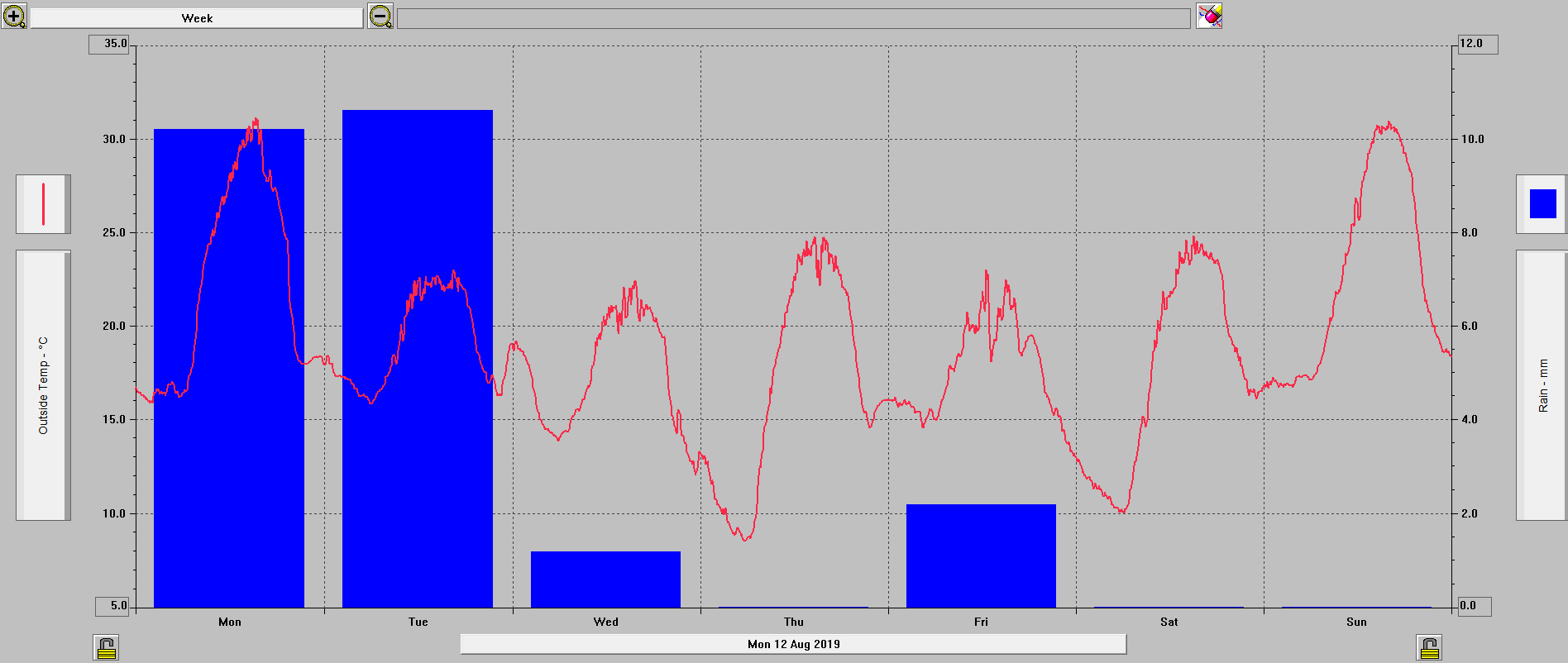Viewport: 1568px width, 663px height.
Task: Select the 12.0 rain axis maximum field
Action: pyautogui.click(x=1476, y=44)
